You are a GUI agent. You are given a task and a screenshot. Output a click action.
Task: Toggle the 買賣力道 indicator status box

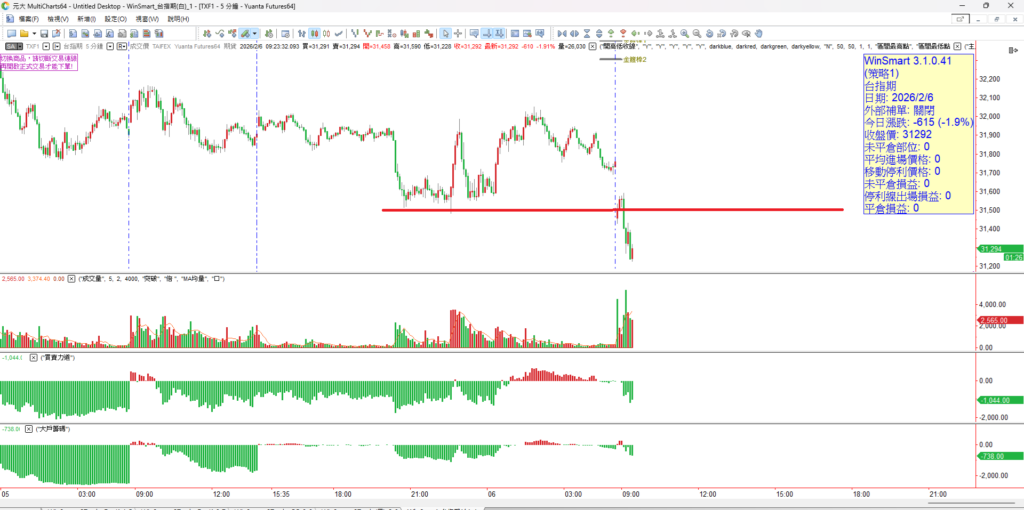pyautogui.click(x=34, y=357)
